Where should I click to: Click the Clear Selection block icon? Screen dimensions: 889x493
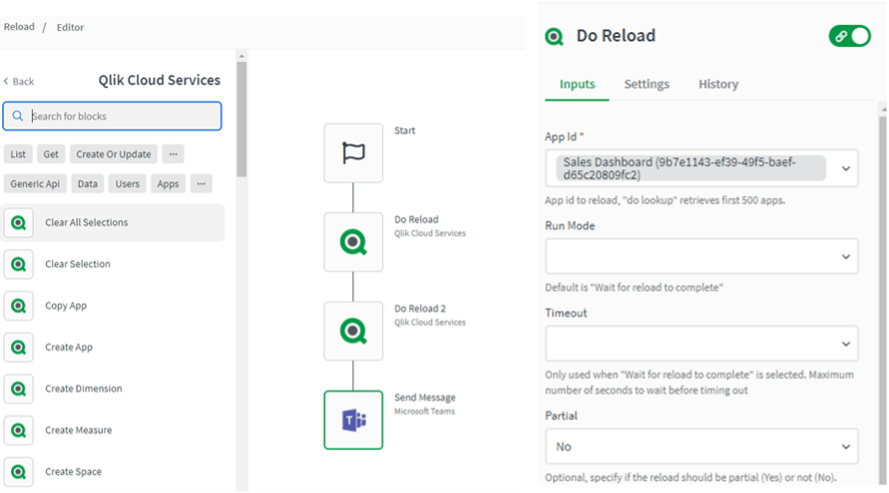[19, 264]
